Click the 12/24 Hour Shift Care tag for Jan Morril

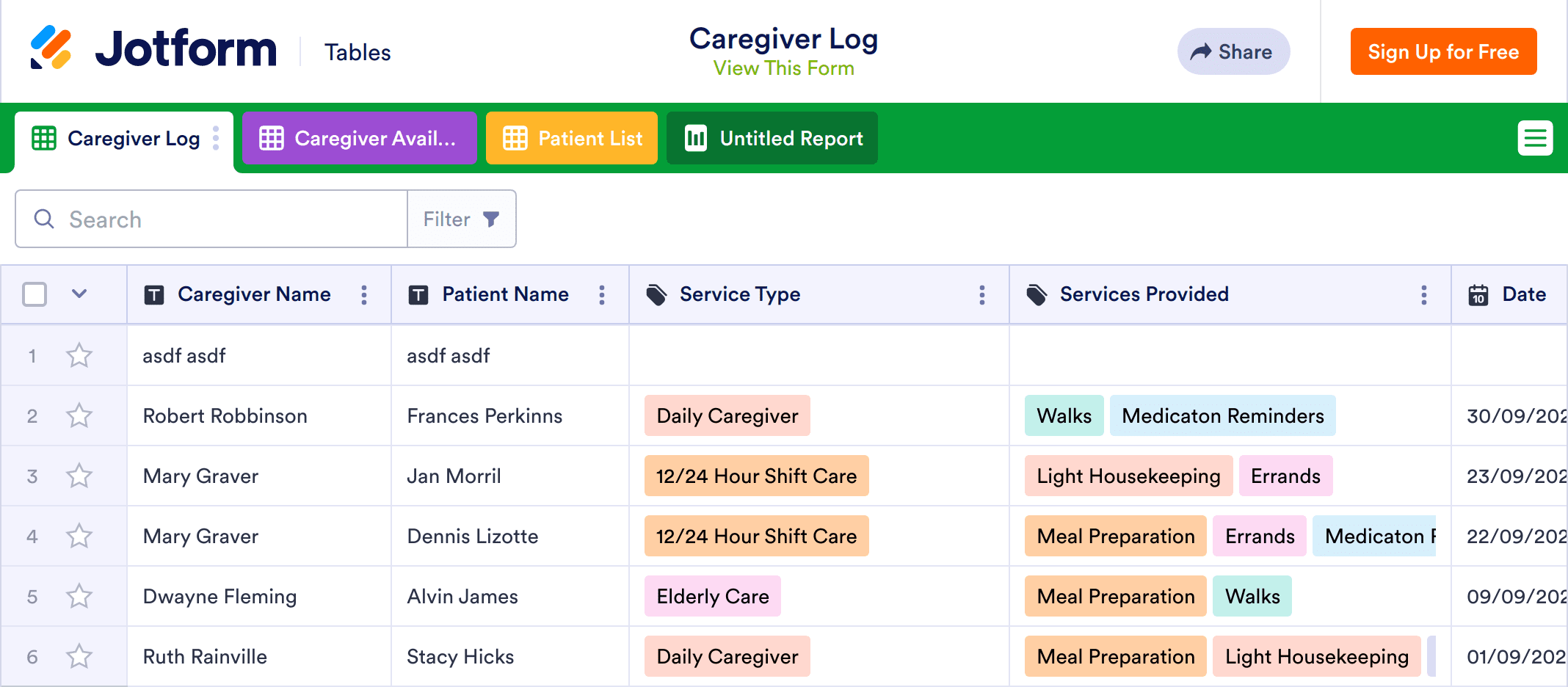(x=756, y=476)
